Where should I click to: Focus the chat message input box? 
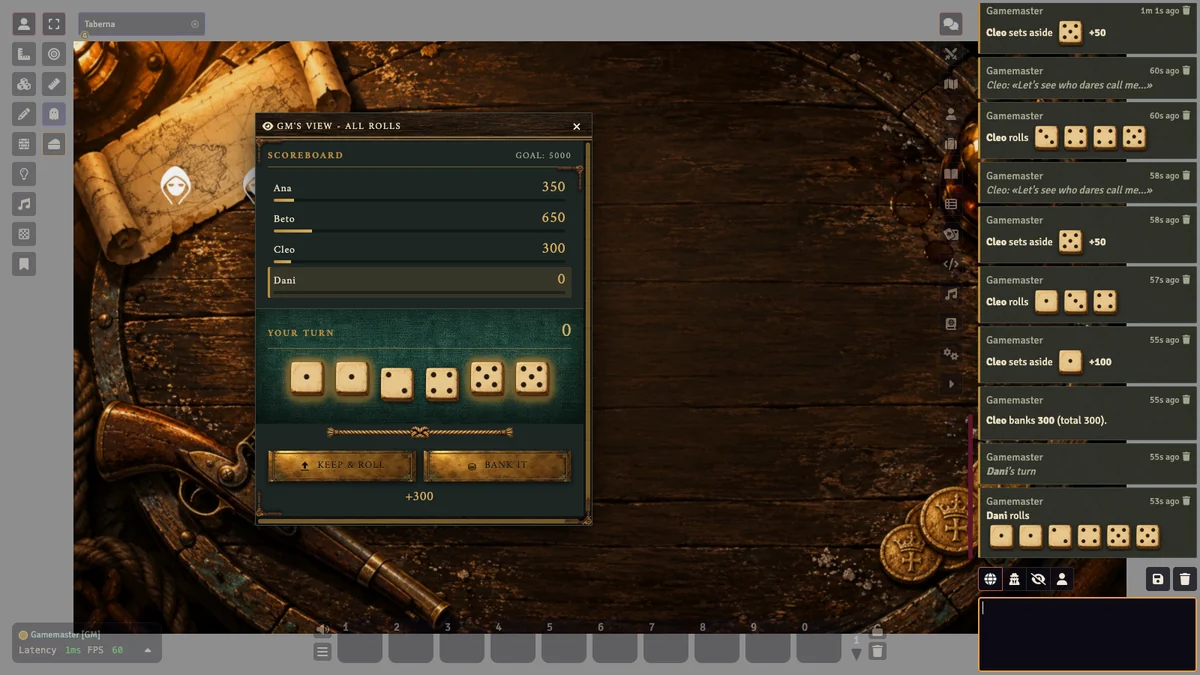tap(1087, 635)
